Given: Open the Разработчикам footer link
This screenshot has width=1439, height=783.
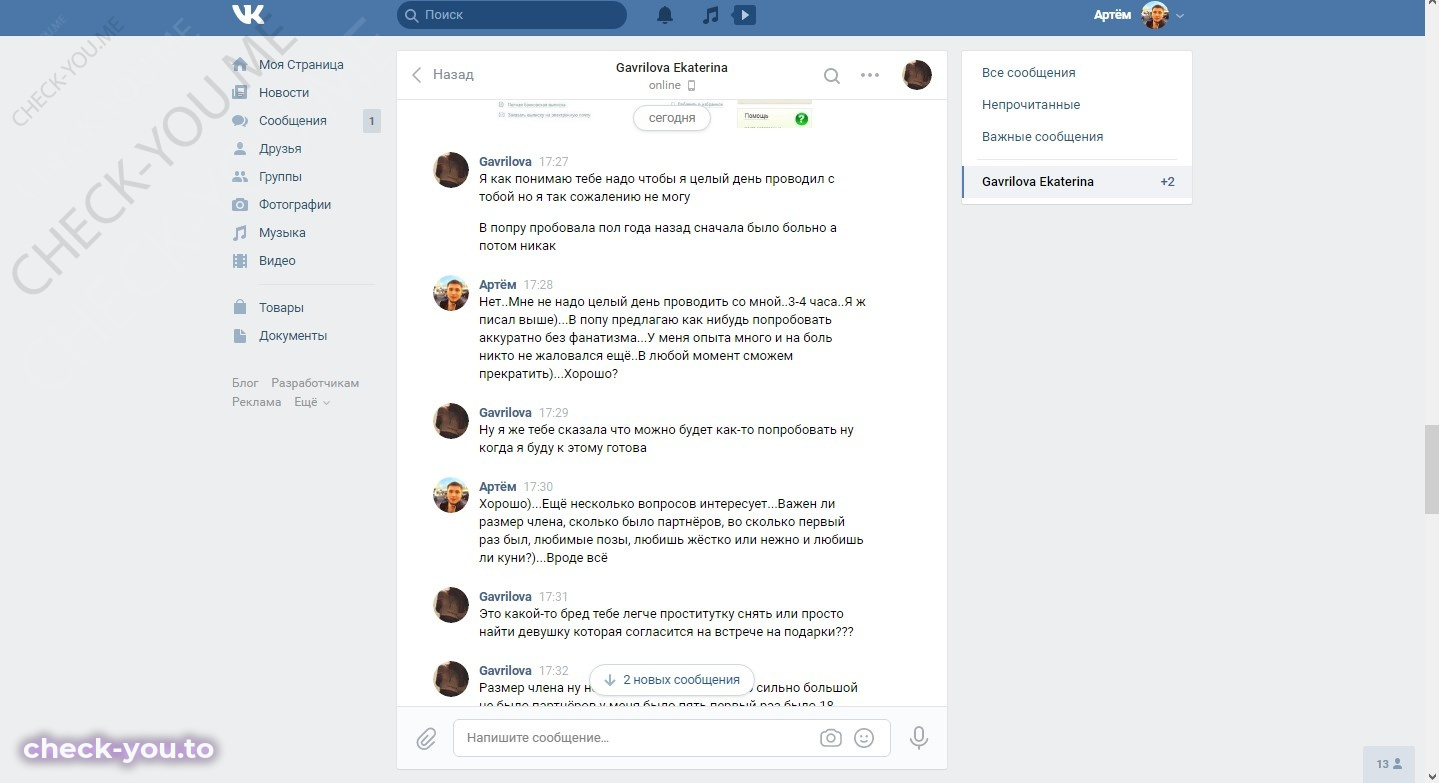Looking at the screenshot, I should (315, 383).
